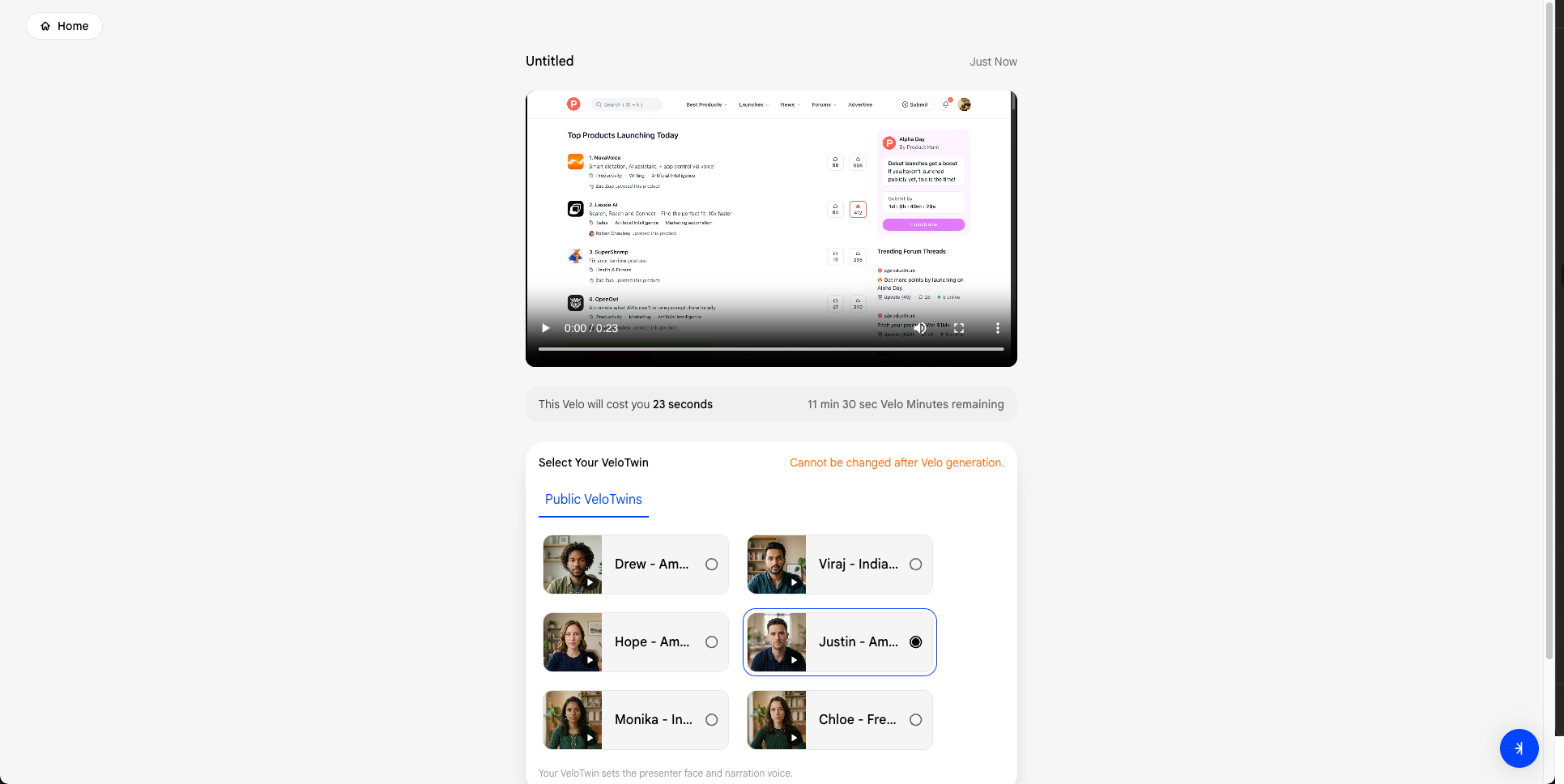The width and height of the screenshot is (1564, 784).
Task: Switch to the Public VeloTwins tab
Action: 594,500
